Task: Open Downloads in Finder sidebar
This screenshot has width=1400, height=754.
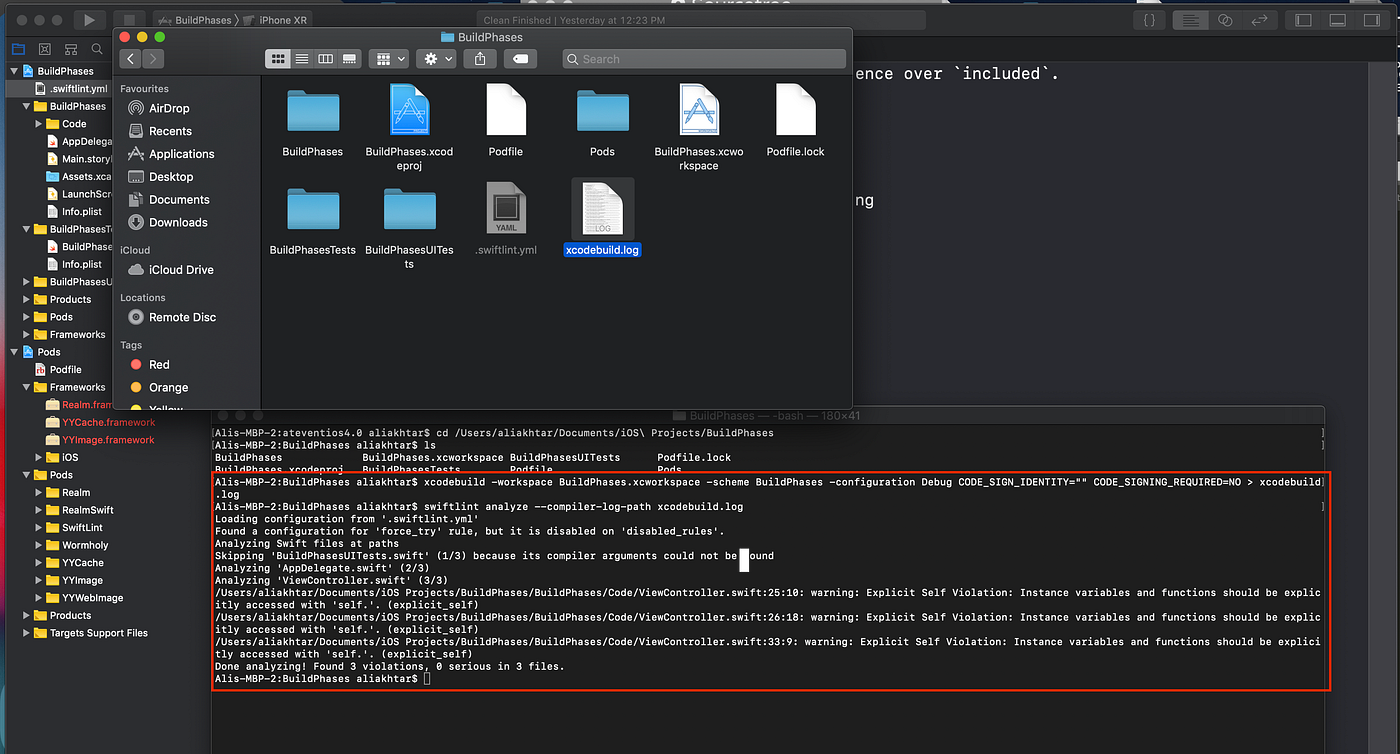Action: 168,223
